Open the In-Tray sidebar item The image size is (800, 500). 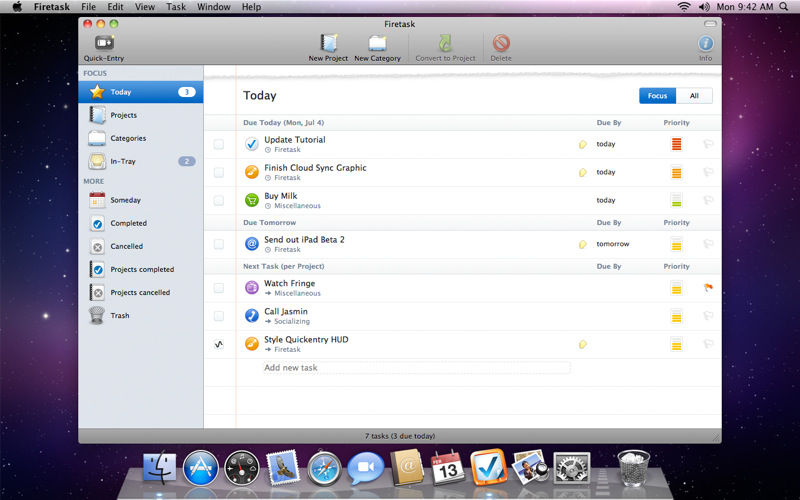tap(123, 161)
